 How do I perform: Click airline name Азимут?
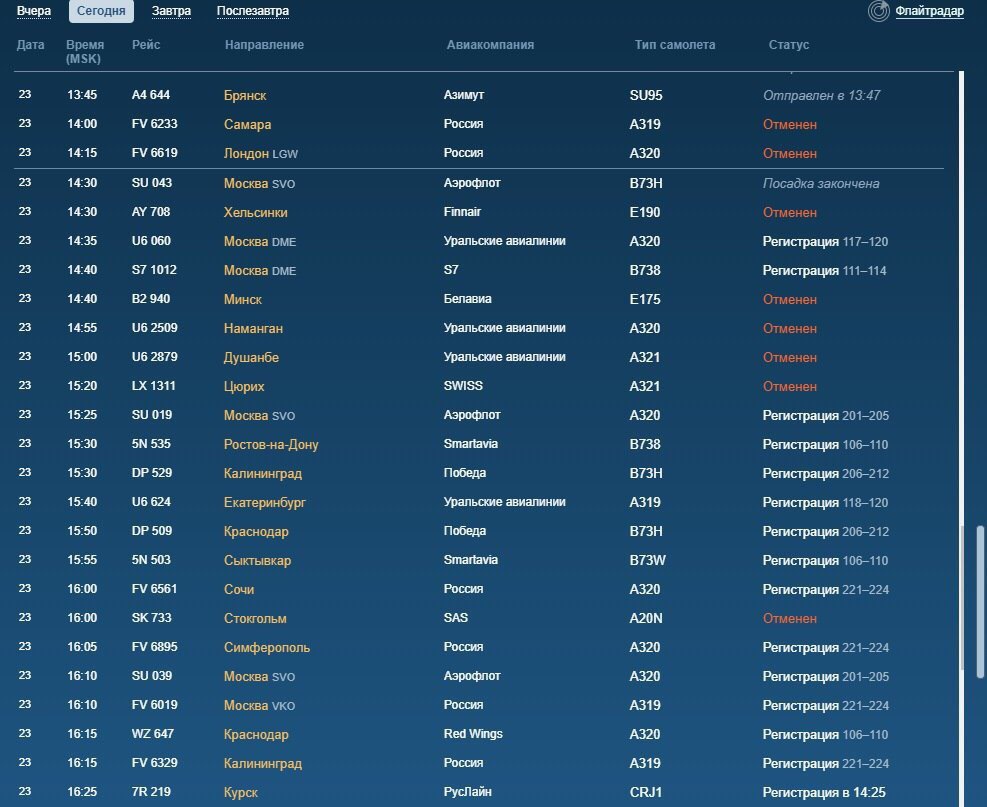(464, 94)
